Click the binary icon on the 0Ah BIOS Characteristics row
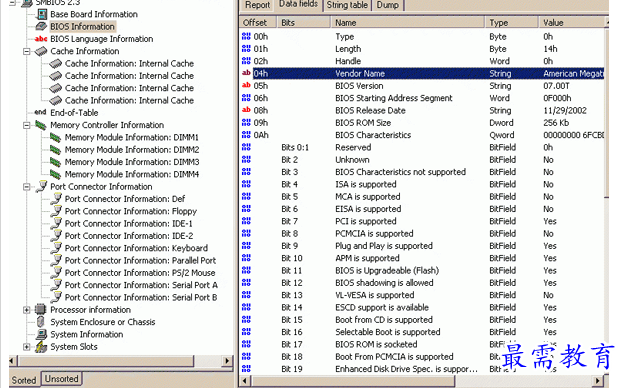The image size is (623, 388). click(x=246, y=135)
